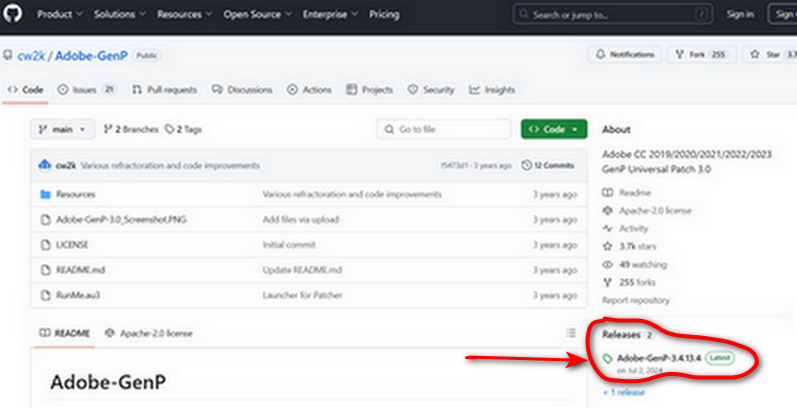Click the play icon of Actions tab
Screen dimensions: 797x408
coord(292,90)
